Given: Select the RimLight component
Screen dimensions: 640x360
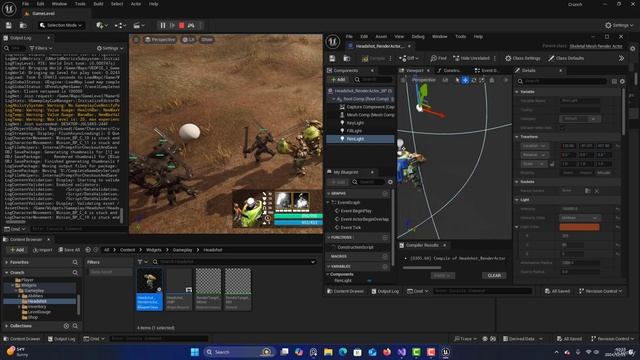Looking at the screenshot, I should tap(355, 139).
